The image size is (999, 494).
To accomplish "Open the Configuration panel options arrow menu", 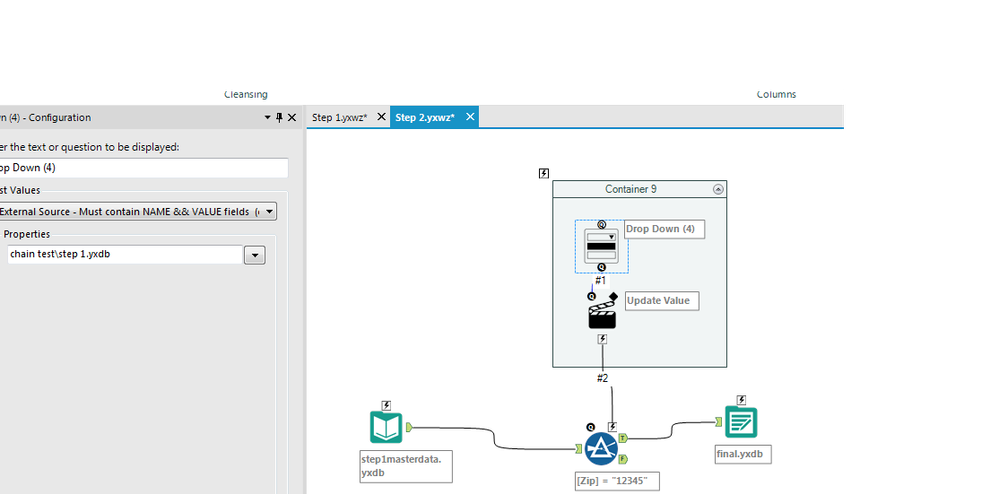I will [268, 118].
